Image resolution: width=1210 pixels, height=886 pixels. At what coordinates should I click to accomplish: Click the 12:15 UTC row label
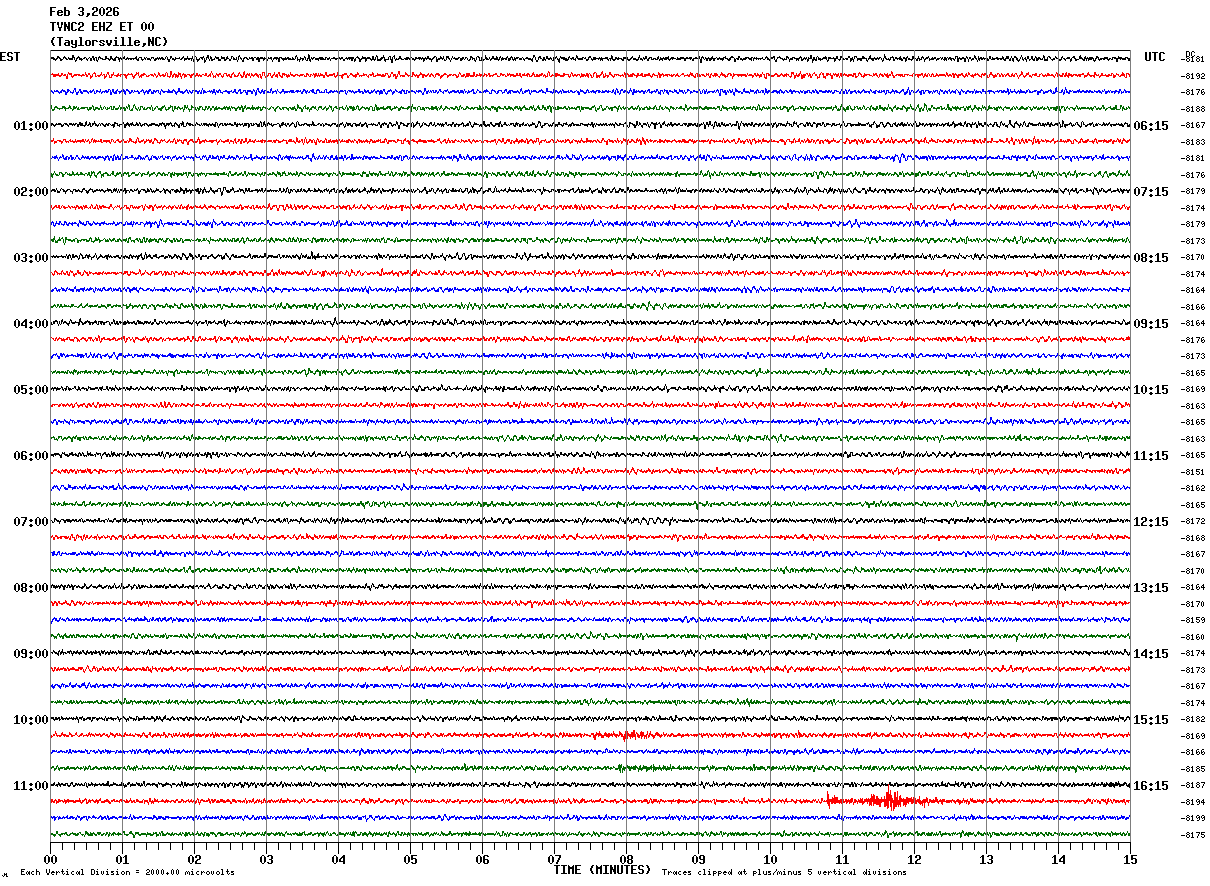1151,522
